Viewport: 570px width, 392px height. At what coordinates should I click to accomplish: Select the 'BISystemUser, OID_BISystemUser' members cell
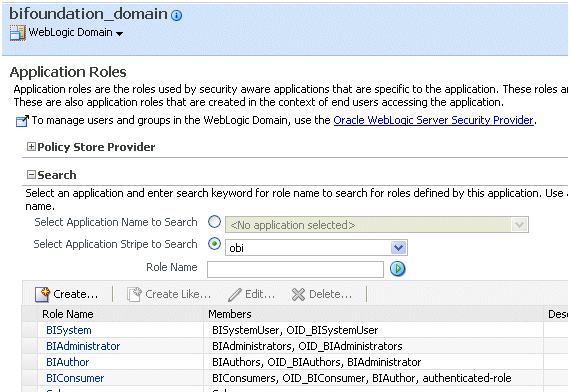(373, 330)
